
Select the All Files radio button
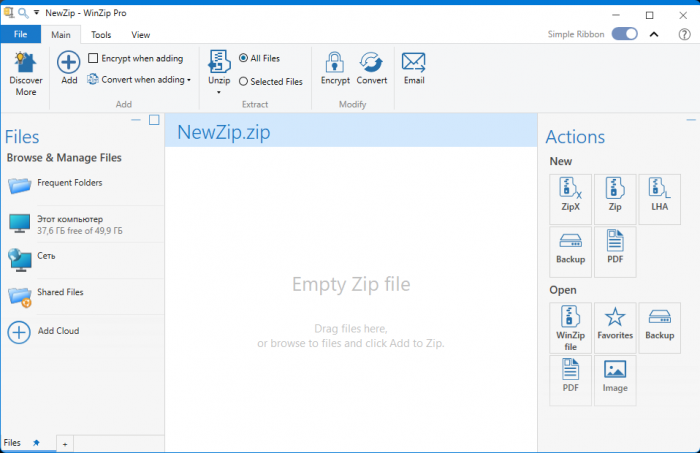coord(243,59)
